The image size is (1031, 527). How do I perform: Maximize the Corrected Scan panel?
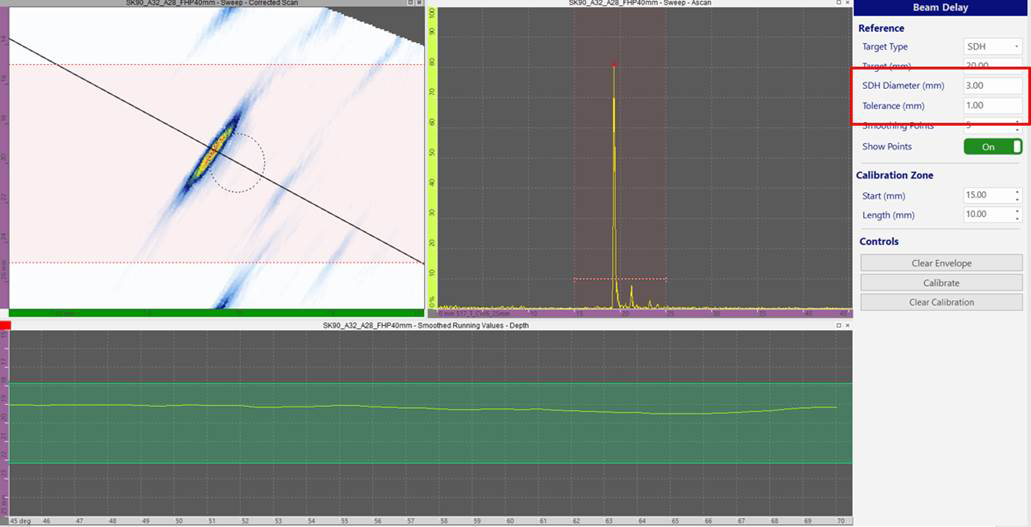411,3
